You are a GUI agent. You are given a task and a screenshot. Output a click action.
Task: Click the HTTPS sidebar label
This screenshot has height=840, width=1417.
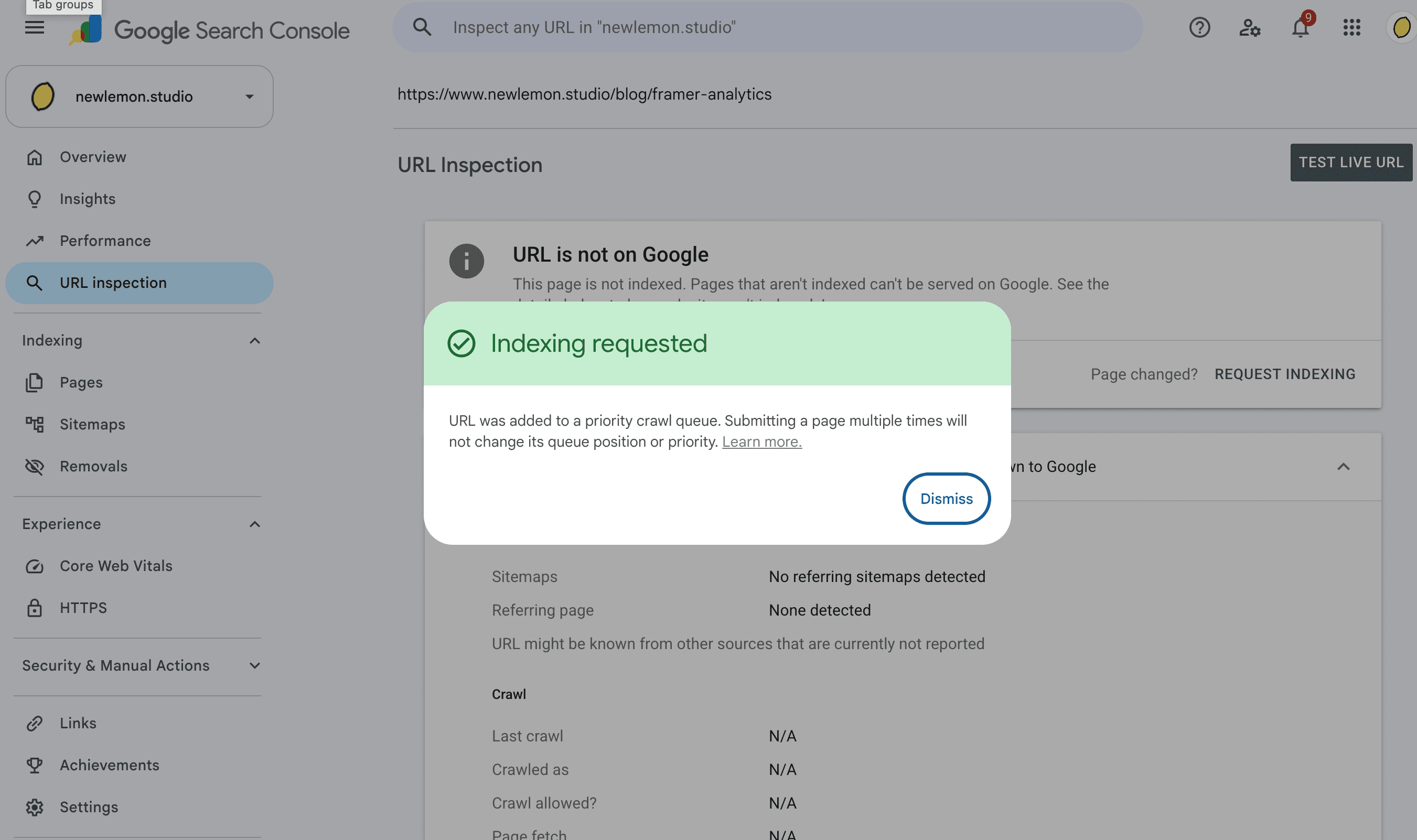pos(83,607)
